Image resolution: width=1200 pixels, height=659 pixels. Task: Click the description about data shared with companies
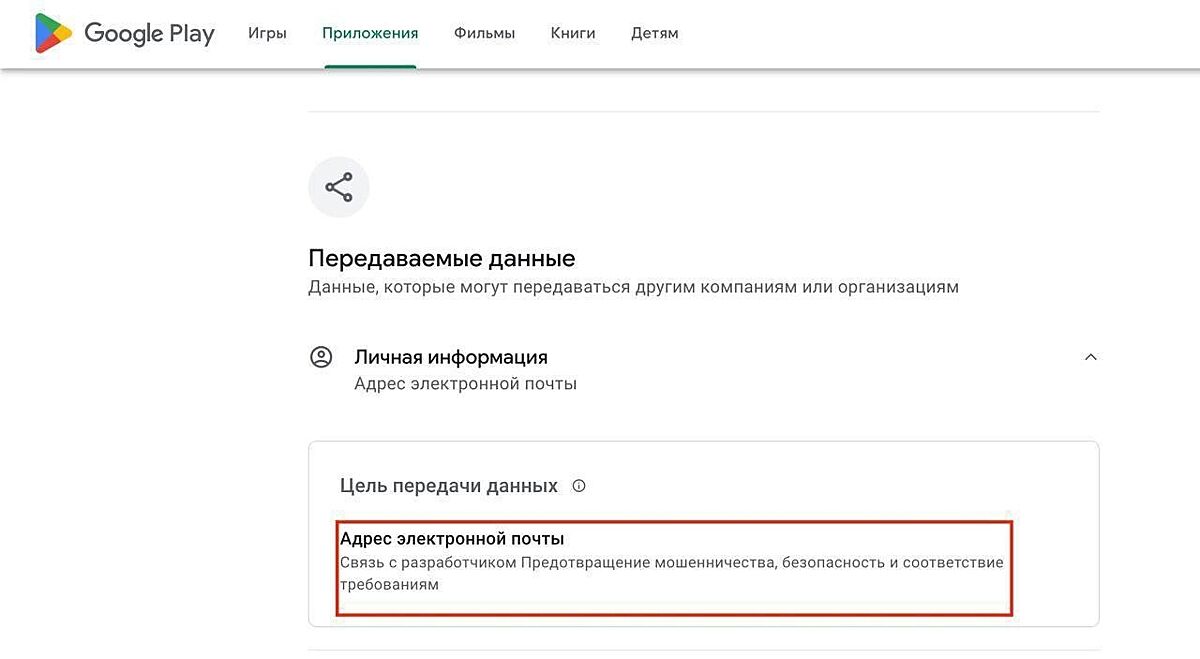pyautogui.click(x=633, y=287)
